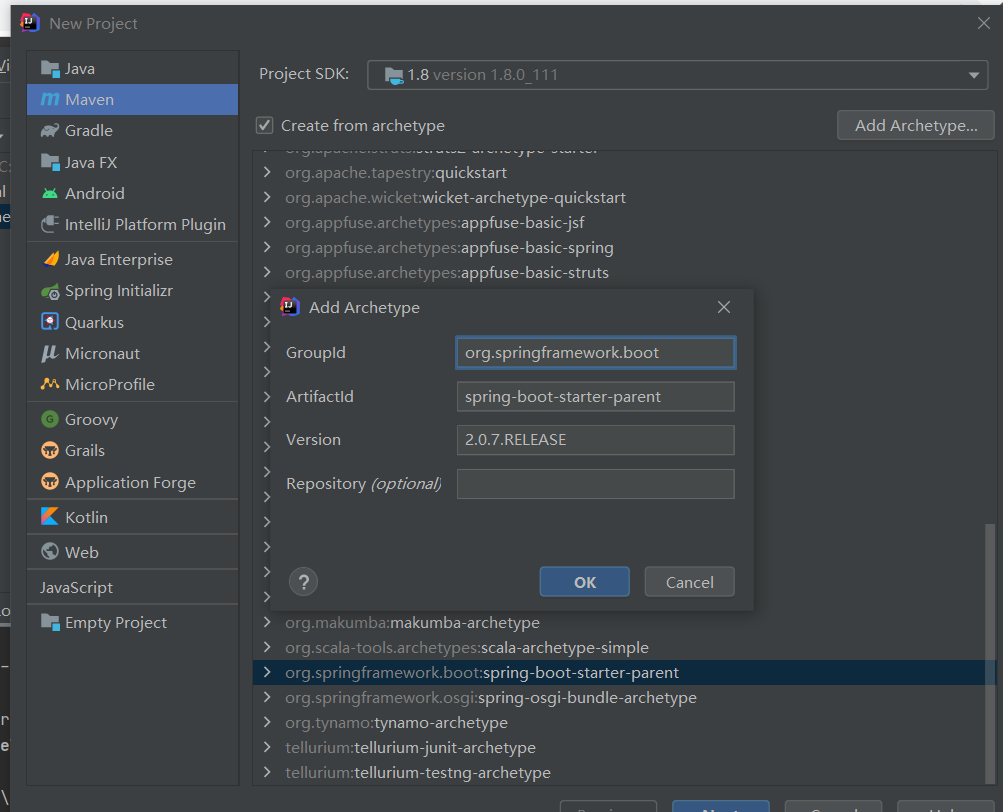Click the MicroProfile icon
The image size is (1003, 812).
(x=50, y=384)
